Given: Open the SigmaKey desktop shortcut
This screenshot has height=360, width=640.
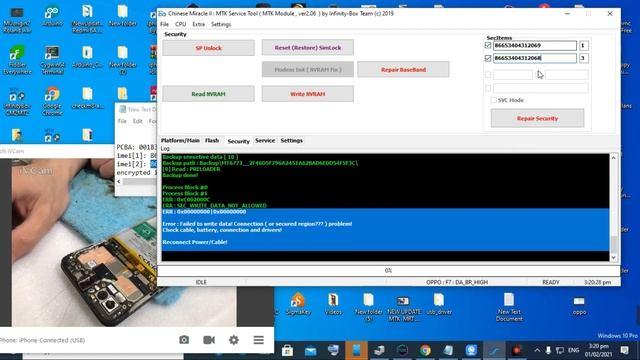Looking at the screenshot, I should coord(298,304).
